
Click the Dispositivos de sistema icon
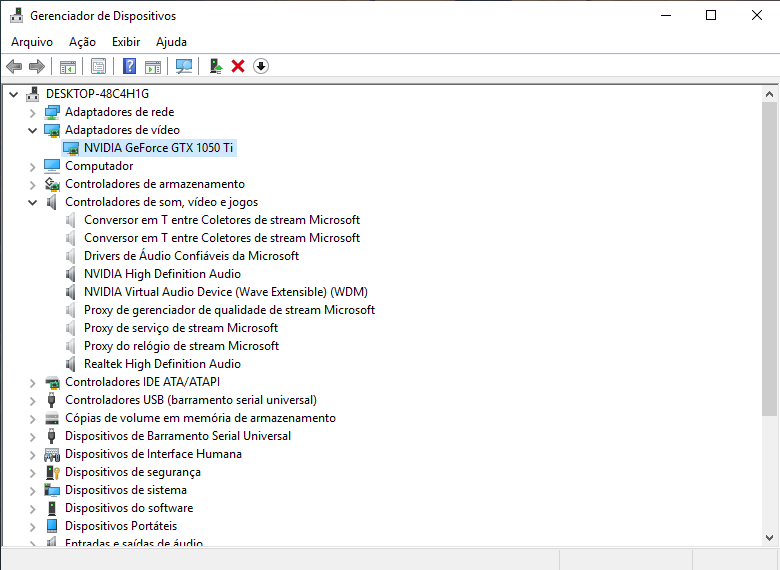[x=52, y=490]
